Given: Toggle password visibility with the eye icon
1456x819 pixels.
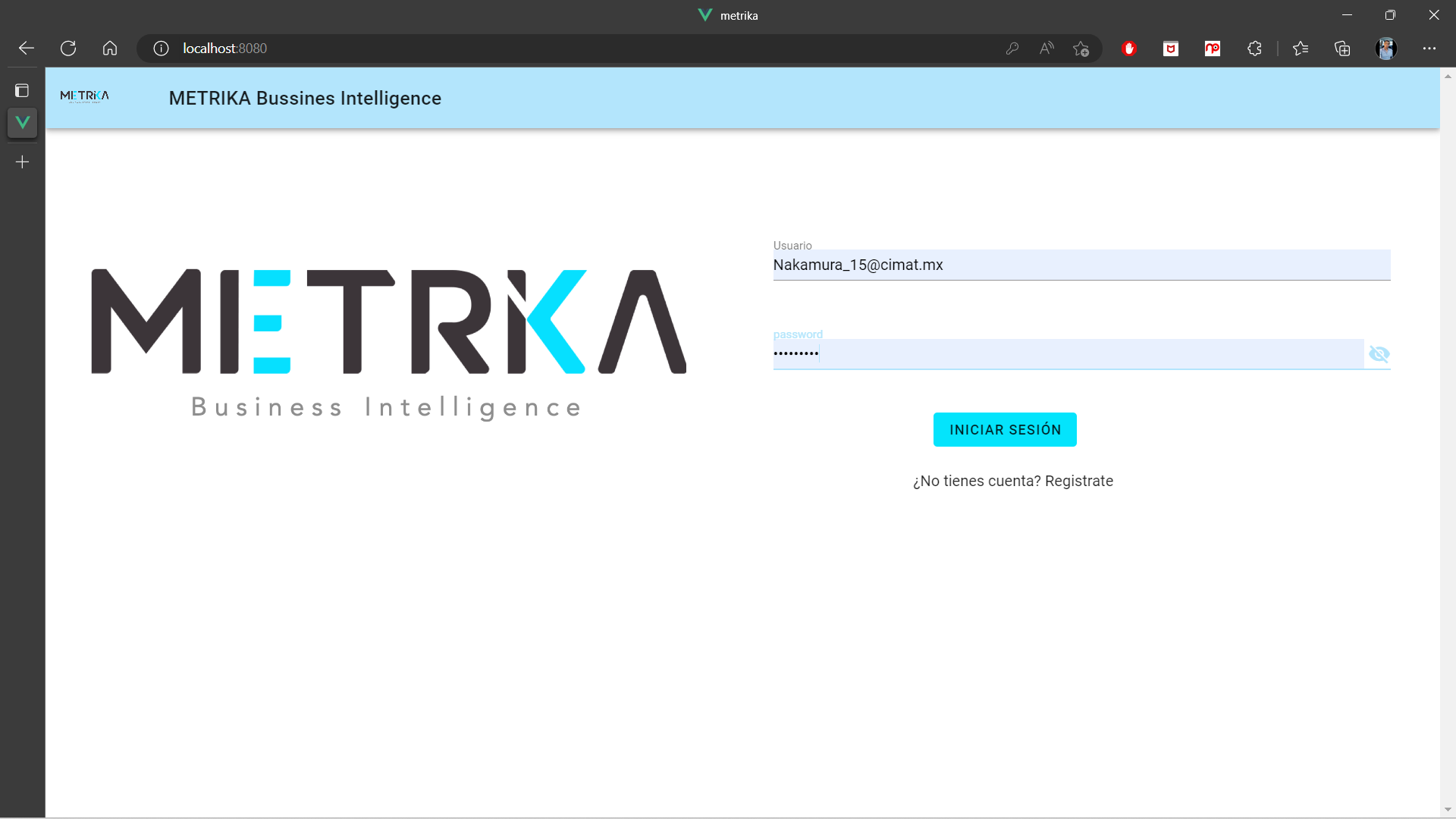Looking at the screenshot, I should click(1379, 353).
